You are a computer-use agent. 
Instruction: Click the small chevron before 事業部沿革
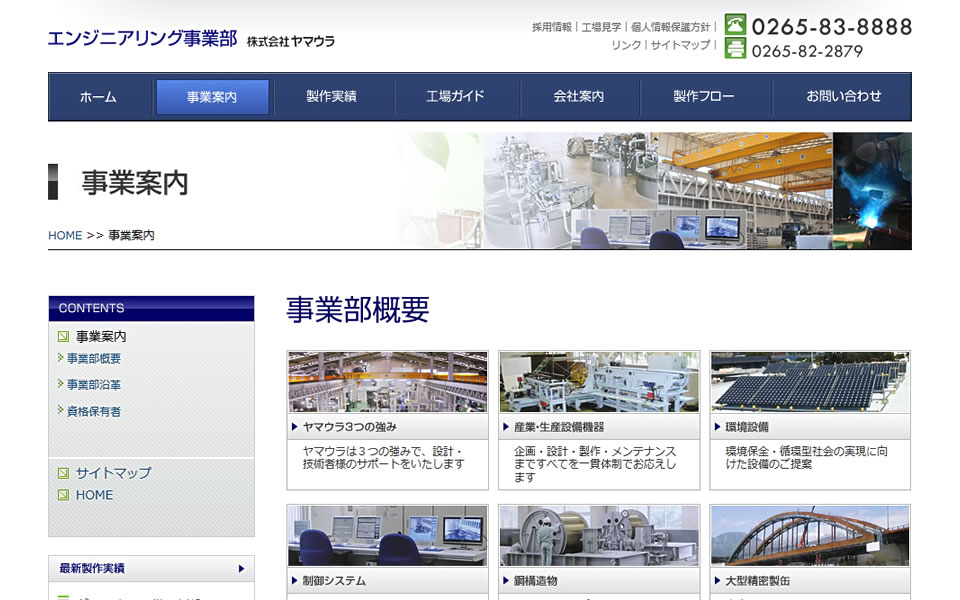pyautogui.click(x=60, y=384)
